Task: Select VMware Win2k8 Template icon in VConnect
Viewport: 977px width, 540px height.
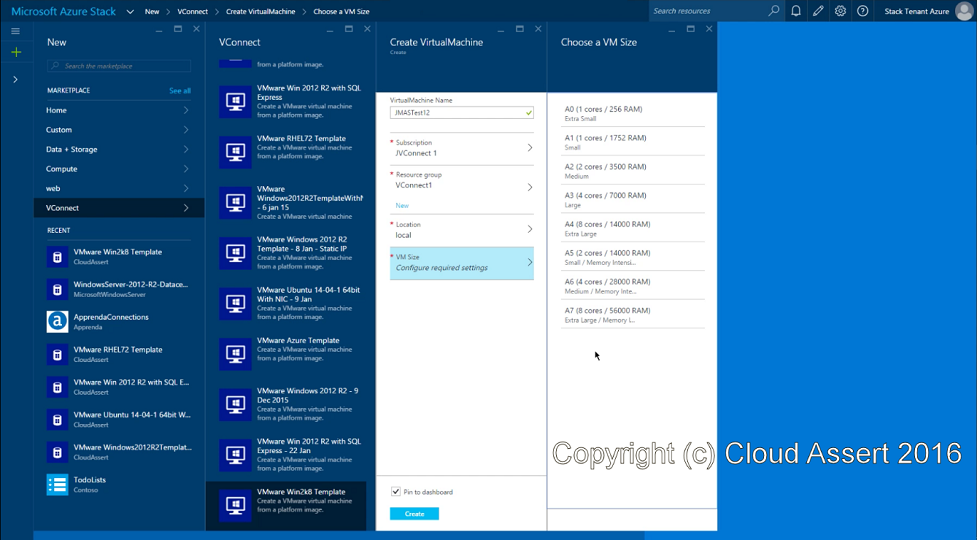Action: pos(236,505)
